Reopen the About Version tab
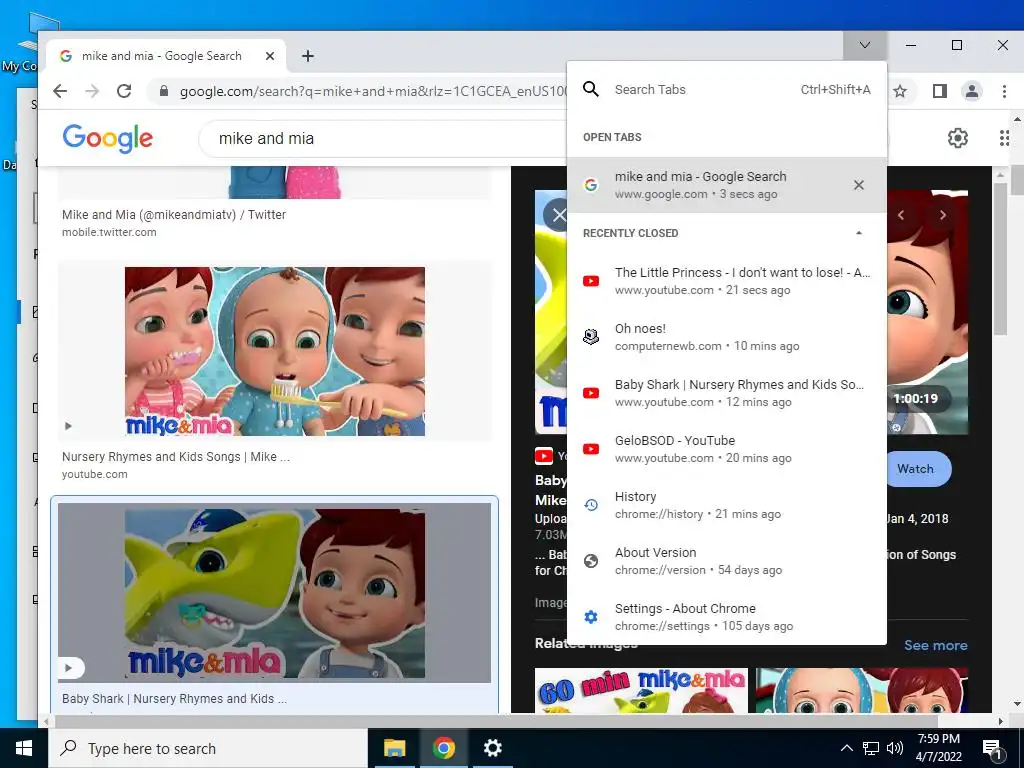The height and width of the screenshot is (768, 1024). pyautogui.click(x=726, y=561)
